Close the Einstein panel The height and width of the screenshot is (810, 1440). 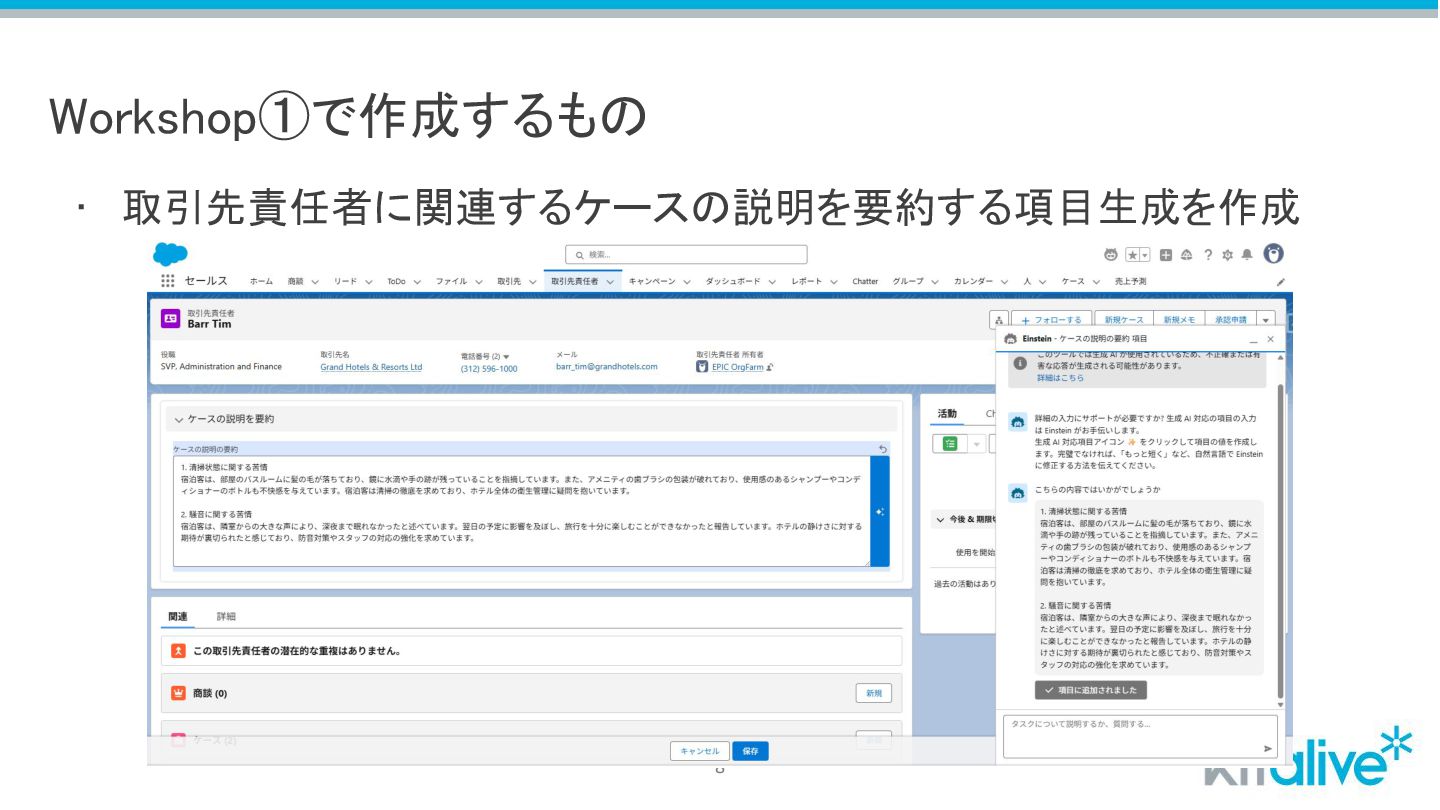click(x=1271, y=340)
